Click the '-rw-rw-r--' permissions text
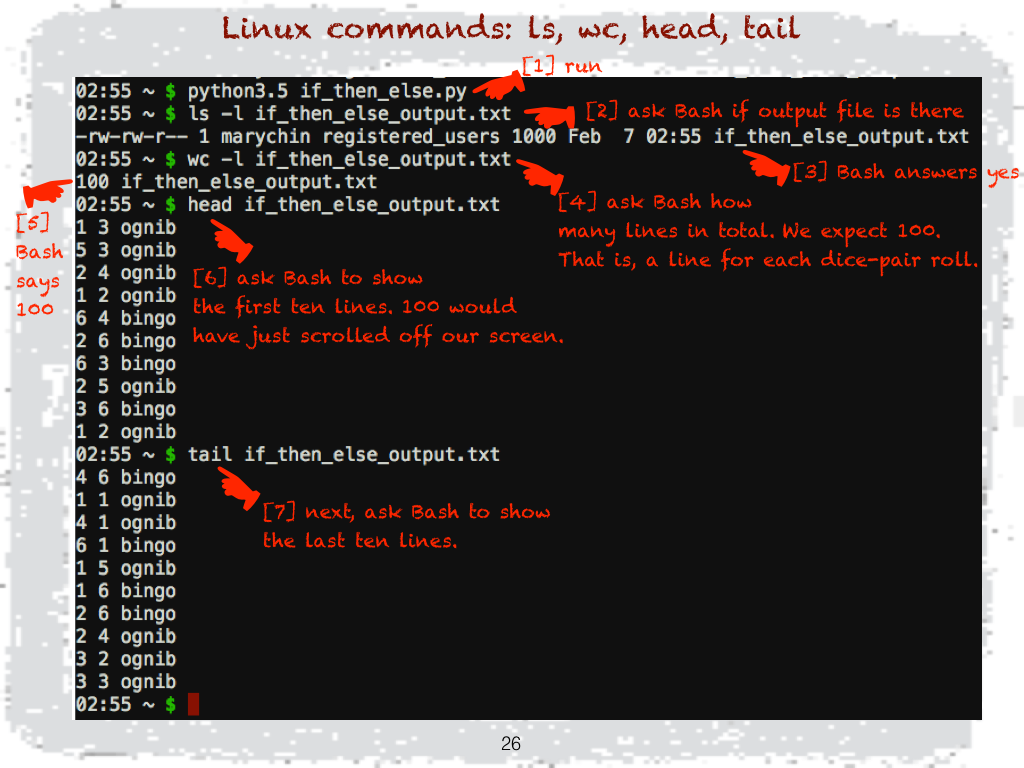1024x768 pixels. point(131,136)
